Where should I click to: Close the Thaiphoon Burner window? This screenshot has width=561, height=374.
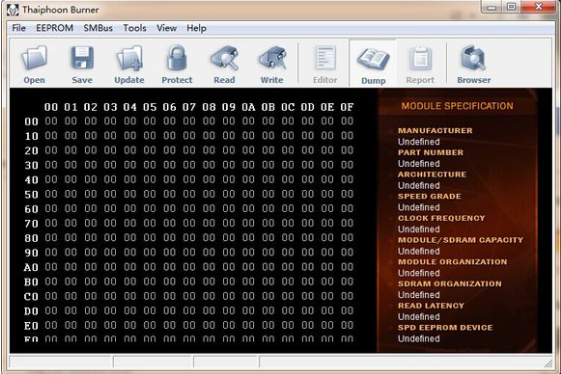[539, 7]
